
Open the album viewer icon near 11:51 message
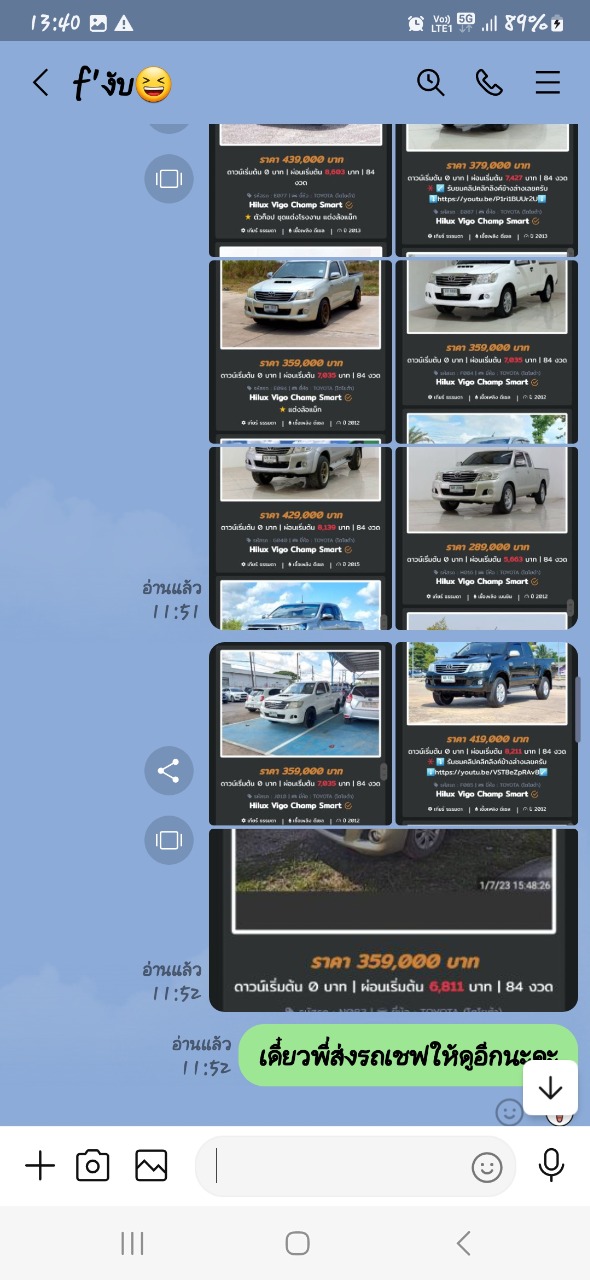169,179
